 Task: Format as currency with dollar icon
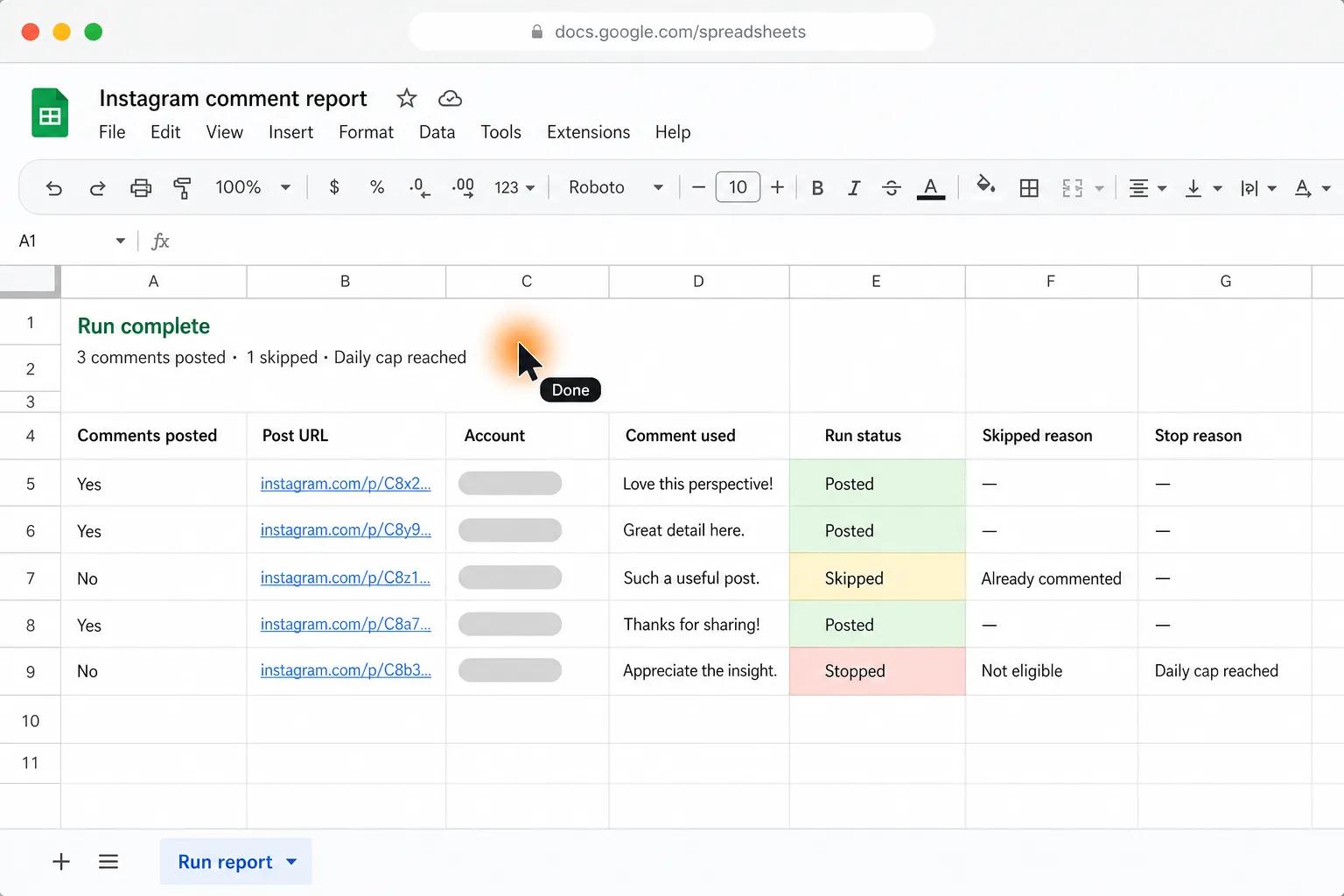point(334,187)
